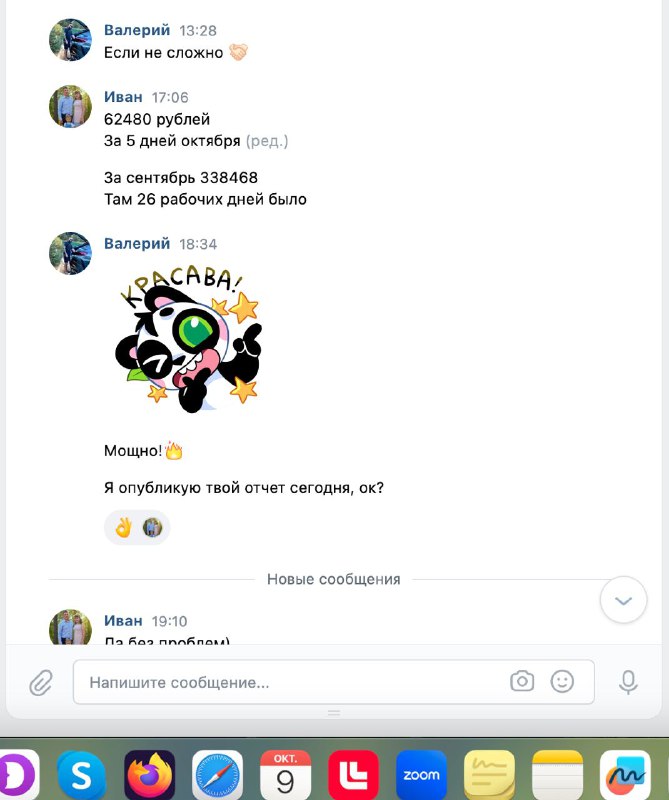Open the КРАСАВА panda sticker
Image resolution: width=669 pixels, height=800 pixels.
click(x=188, y=338)
